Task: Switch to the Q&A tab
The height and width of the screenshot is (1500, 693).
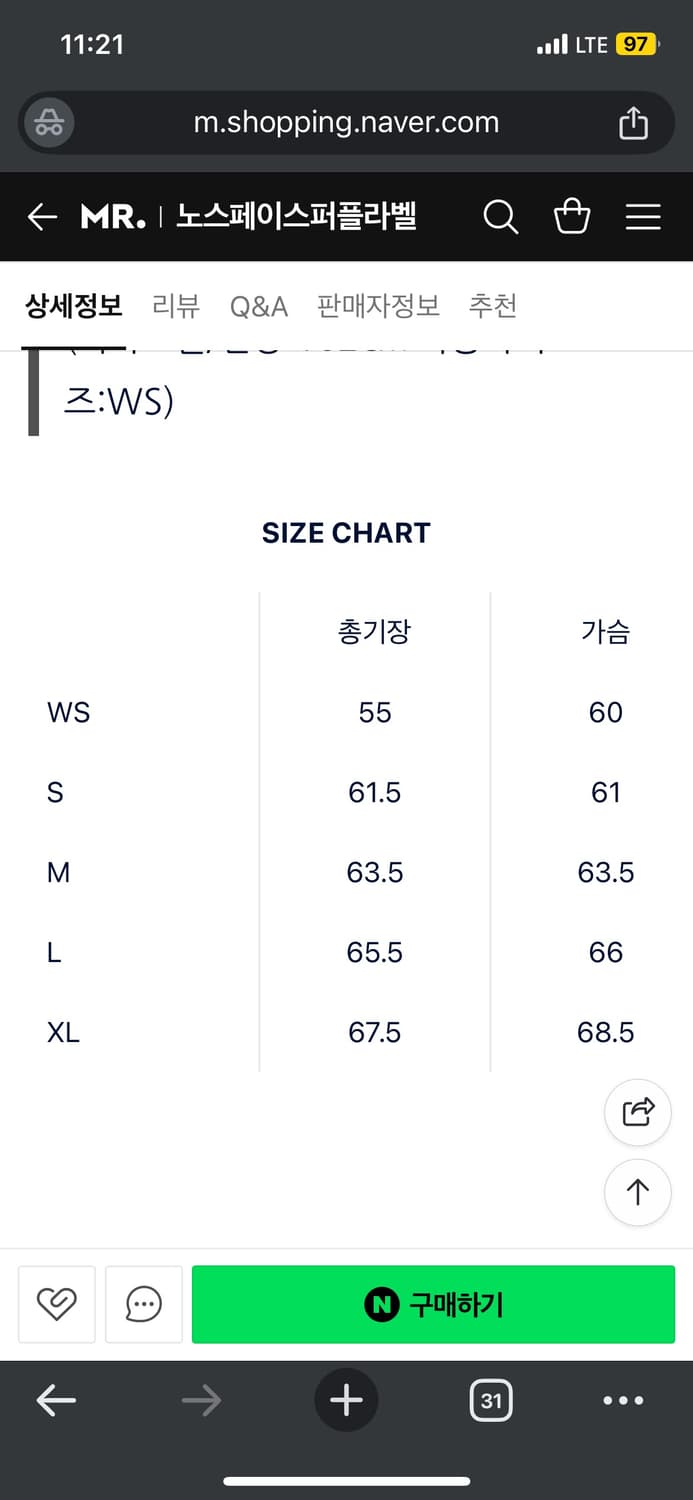Action: (x=258, y=306)
